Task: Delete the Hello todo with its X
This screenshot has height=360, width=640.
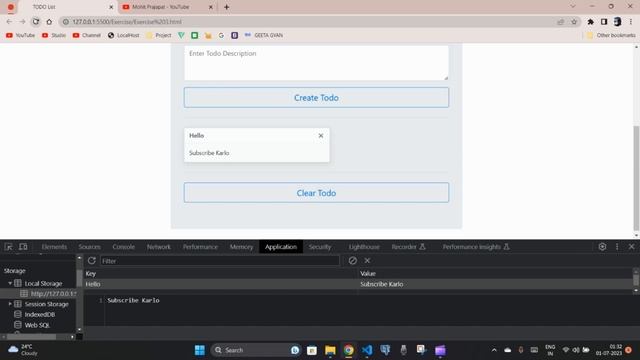Action: 321,136
